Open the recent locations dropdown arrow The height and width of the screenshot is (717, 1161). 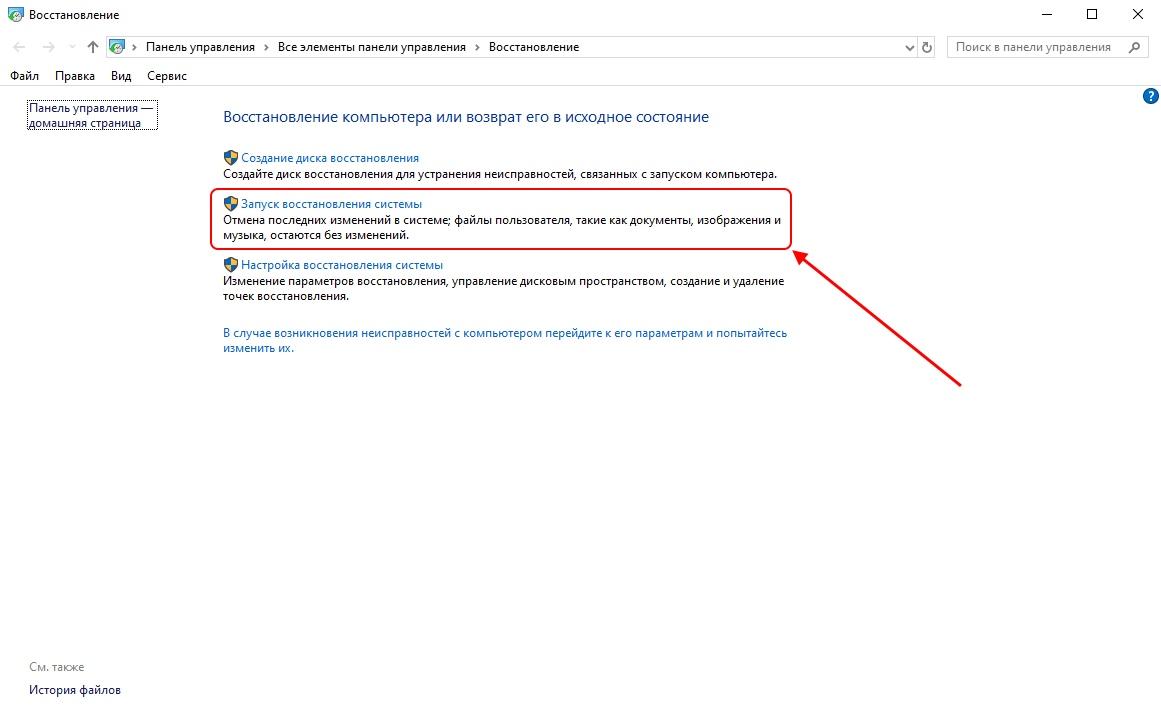point(72,47)
